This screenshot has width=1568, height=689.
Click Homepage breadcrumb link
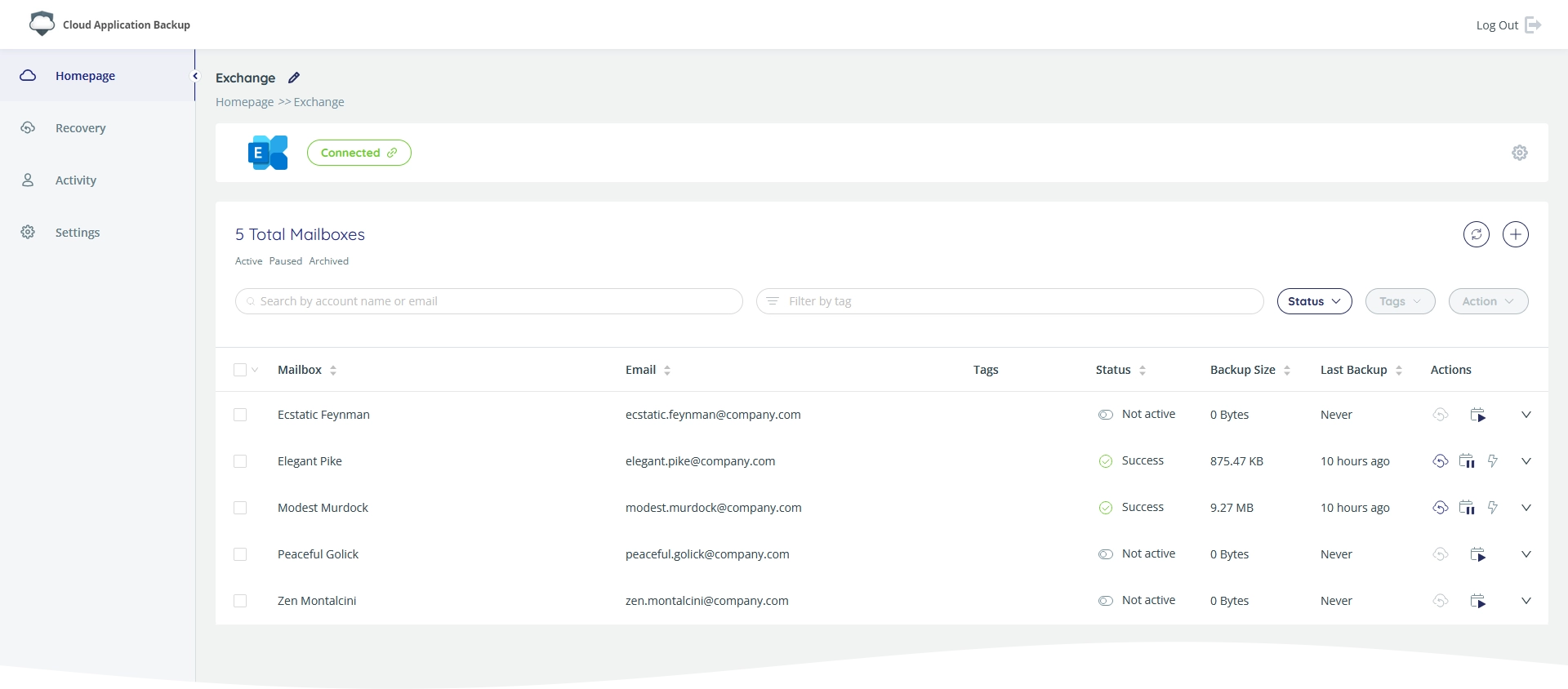point(245,102)
